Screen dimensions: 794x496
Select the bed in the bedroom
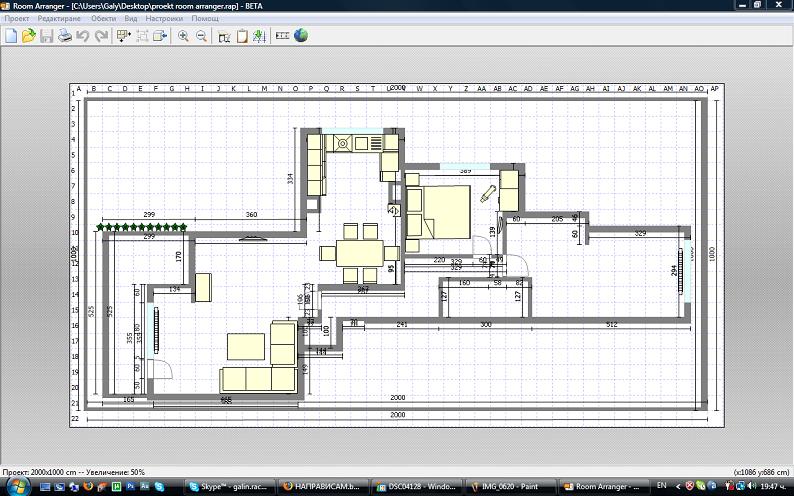(x=441, y=211)
